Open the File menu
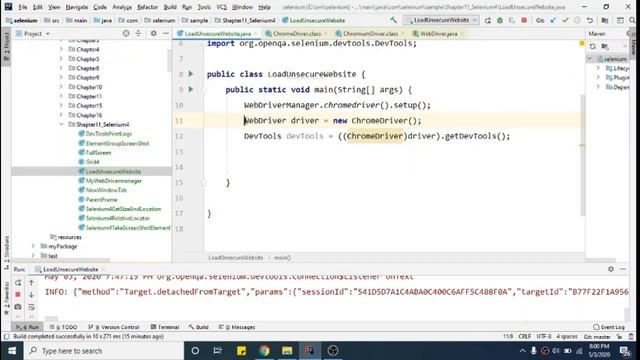 [22, 7]
